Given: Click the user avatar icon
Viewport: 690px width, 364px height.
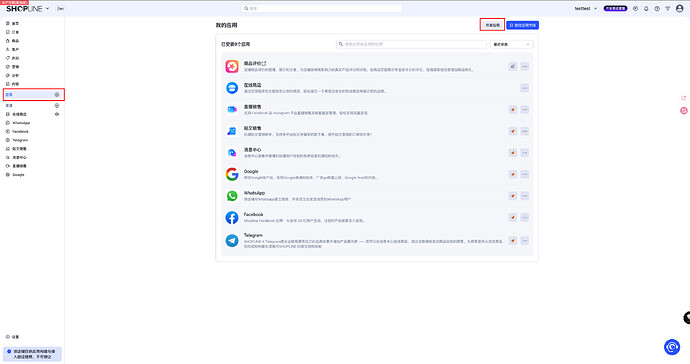Looking at the screenshot, I should [679, 8].
